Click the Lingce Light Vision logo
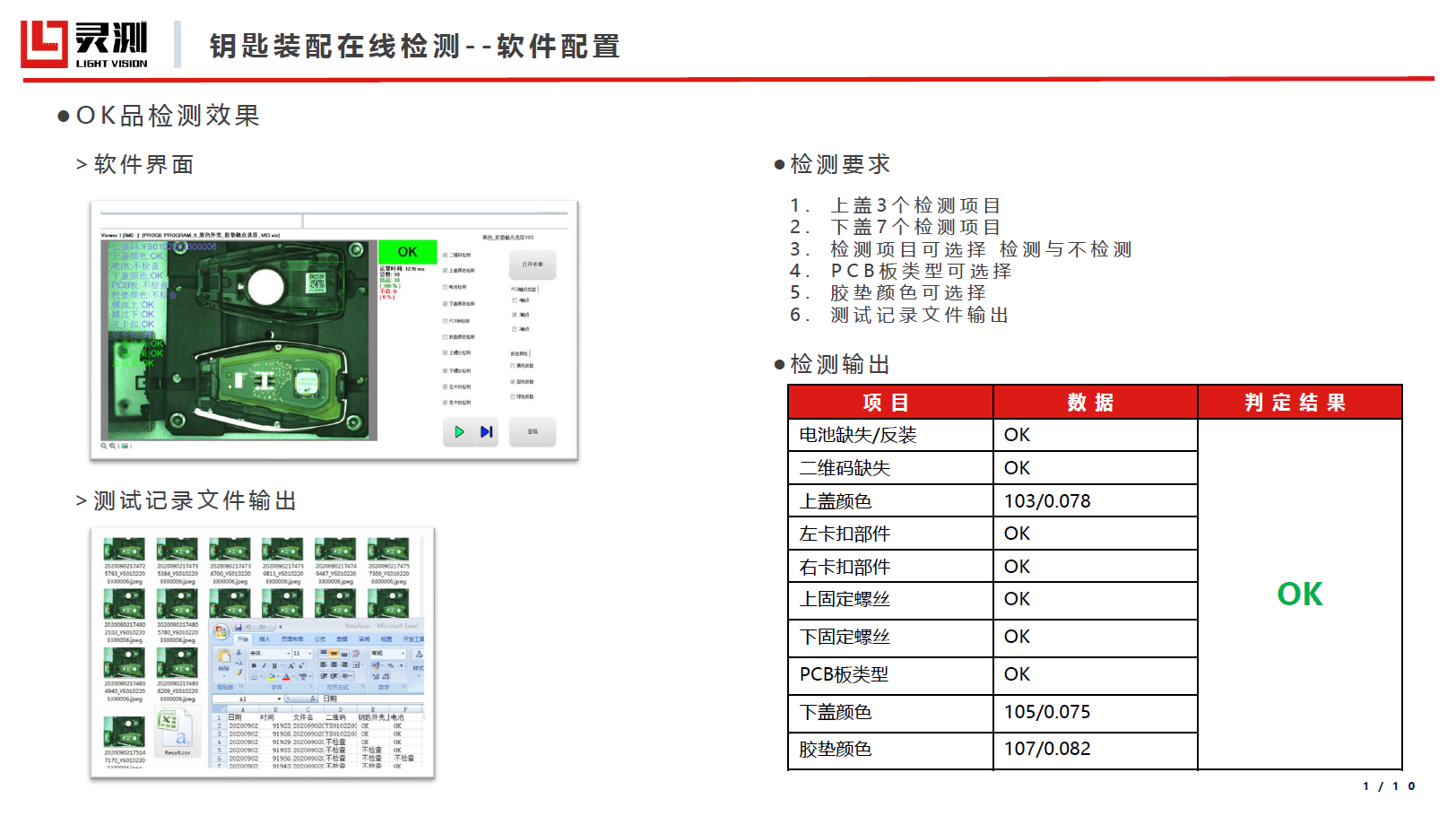Screen dimensions: 1456x816 [85, 44]
